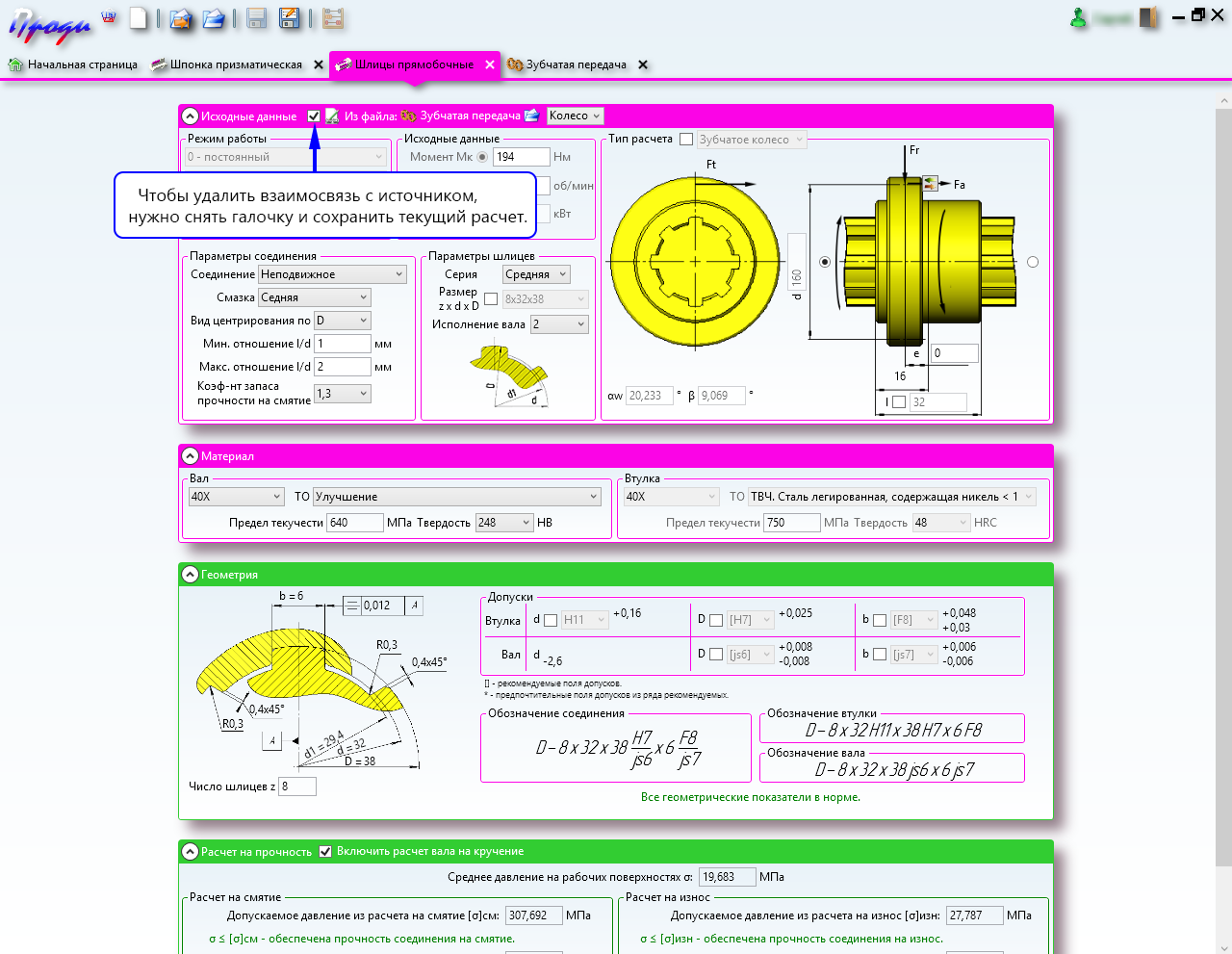Click folder icon next to Зубчатая передача link
The width and height of the screenshot is (1232, 954).
click(x=531, y=116)
